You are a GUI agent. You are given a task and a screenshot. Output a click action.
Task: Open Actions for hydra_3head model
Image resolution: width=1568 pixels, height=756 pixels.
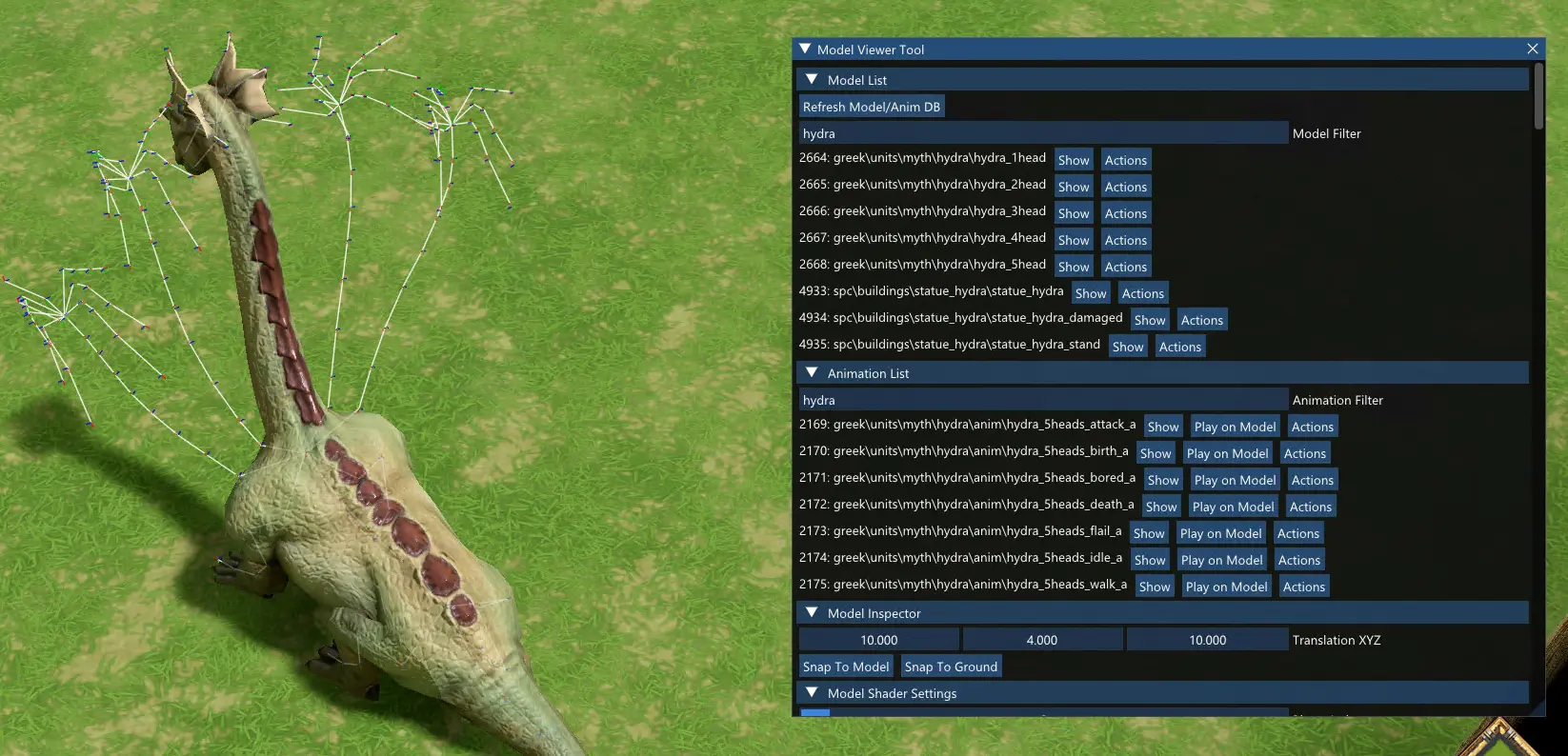tap(1126, 213)
